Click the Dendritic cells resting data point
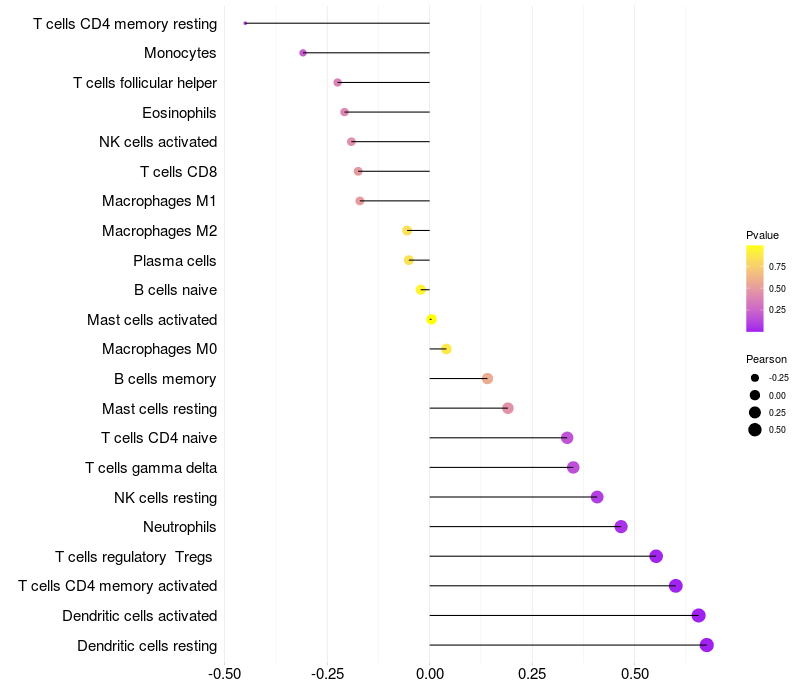The height and width of the screenshot is (700, 800). (x=707, y=645)
